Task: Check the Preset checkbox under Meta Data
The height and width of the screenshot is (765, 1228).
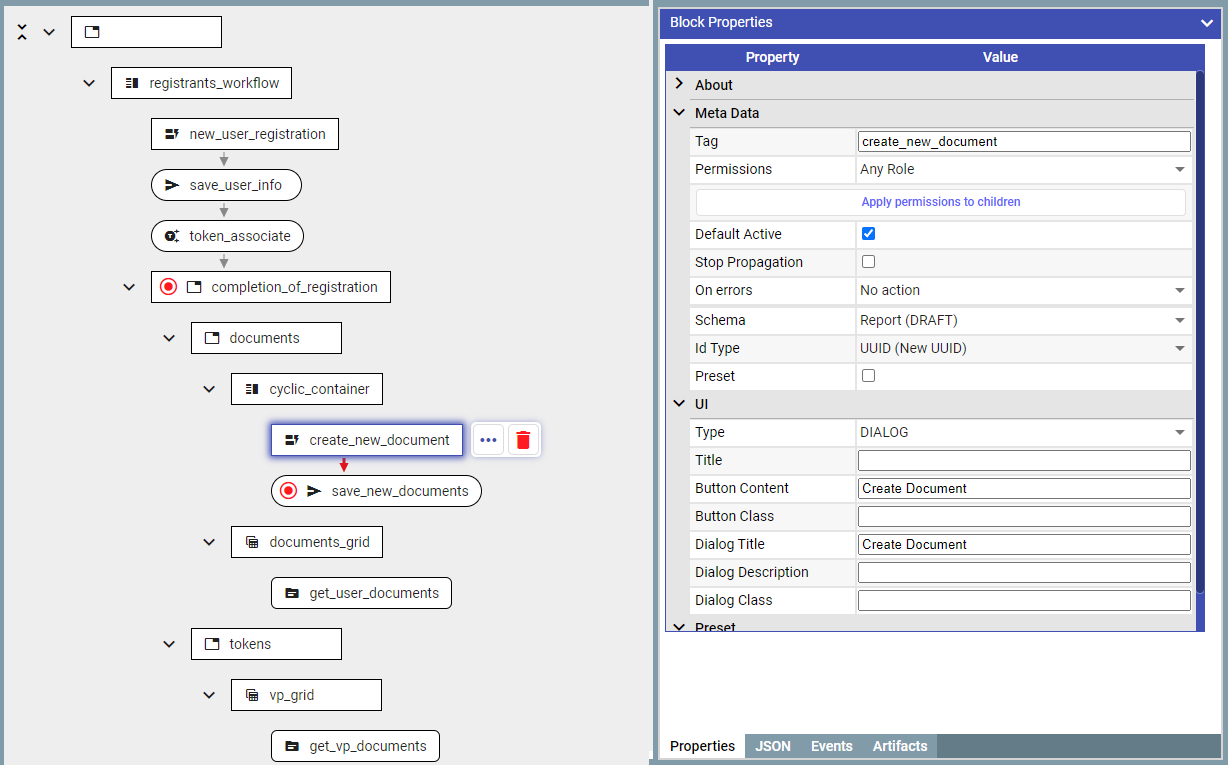Action: click(x=868, y=376)
